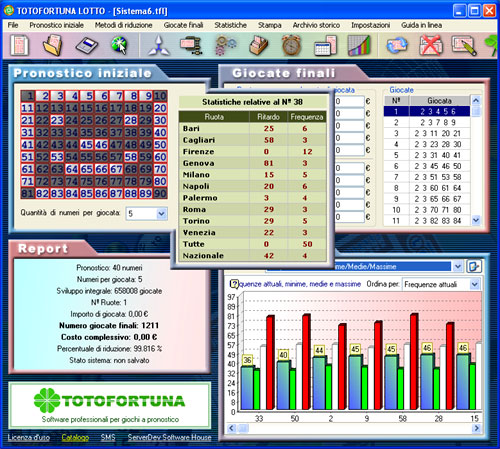The height and width of the screenshot is (449, 500).
Task: Toggle number 90 in the forecast grid
Action: (160, 193)
